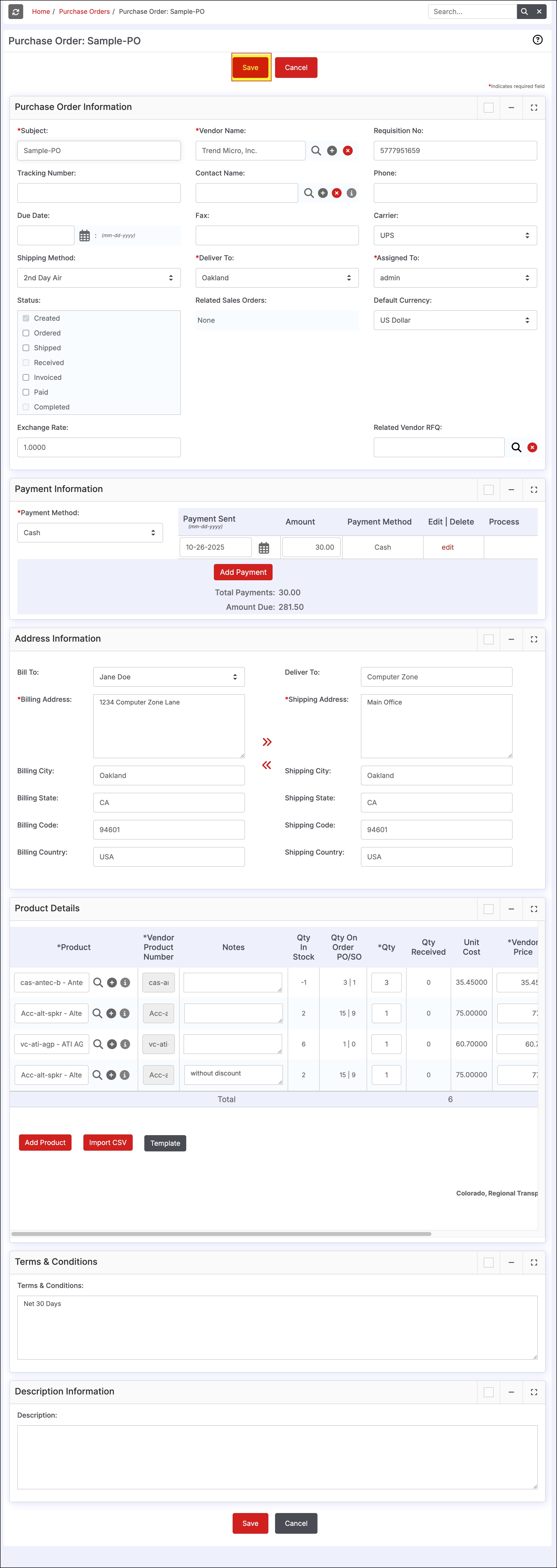
Task: Add new contact with plus icon
Action: click(323, 193)
